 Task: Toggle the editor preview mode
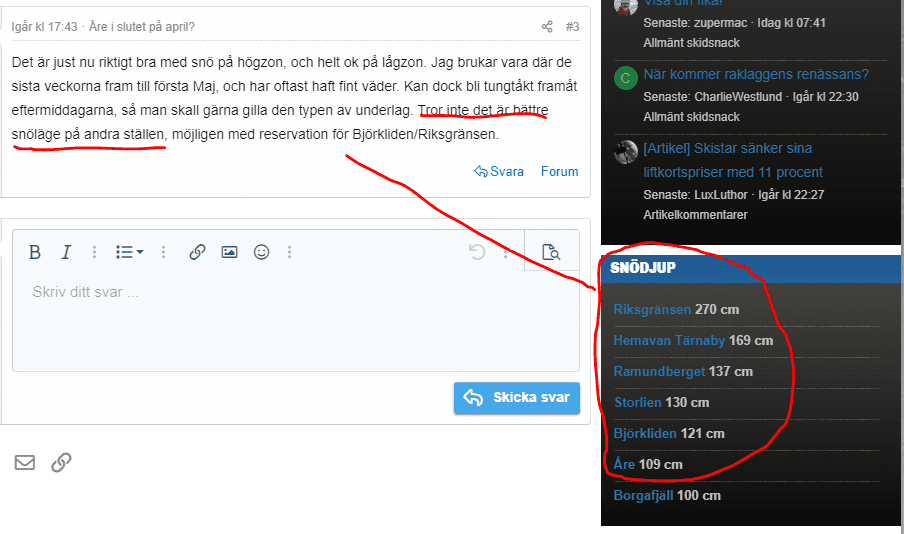click(550, 252)
